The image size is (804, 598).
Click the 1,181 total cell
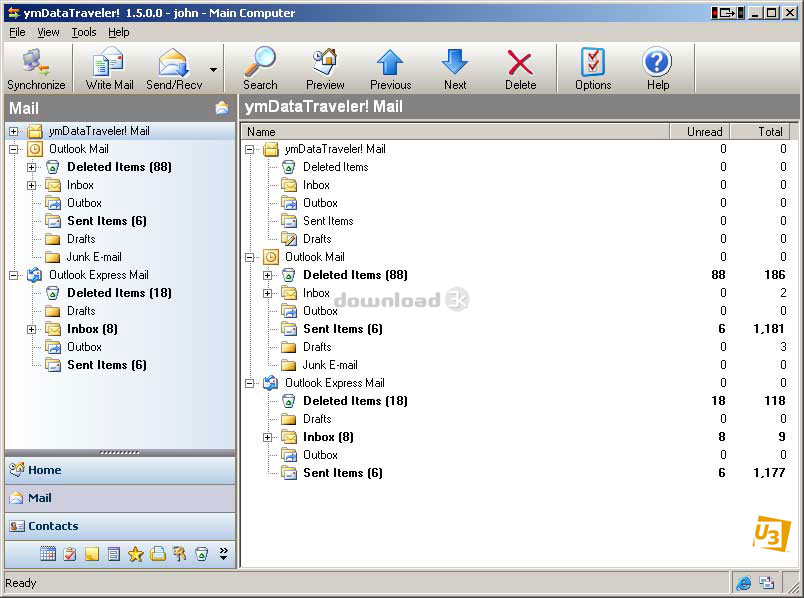click(x=769, y=329)
